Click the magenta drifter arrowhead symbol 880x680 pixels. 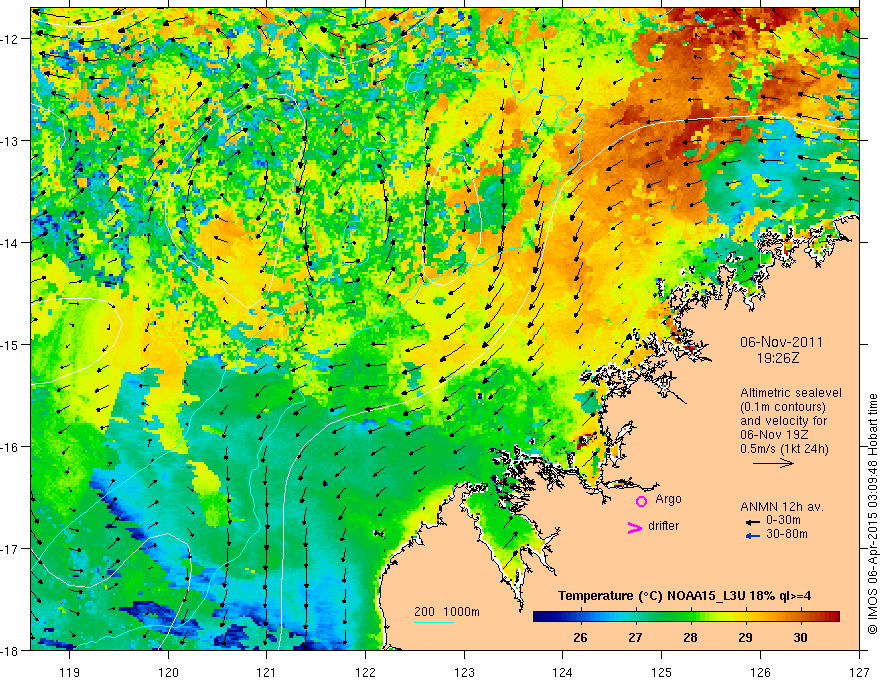(x=635, y=527)
